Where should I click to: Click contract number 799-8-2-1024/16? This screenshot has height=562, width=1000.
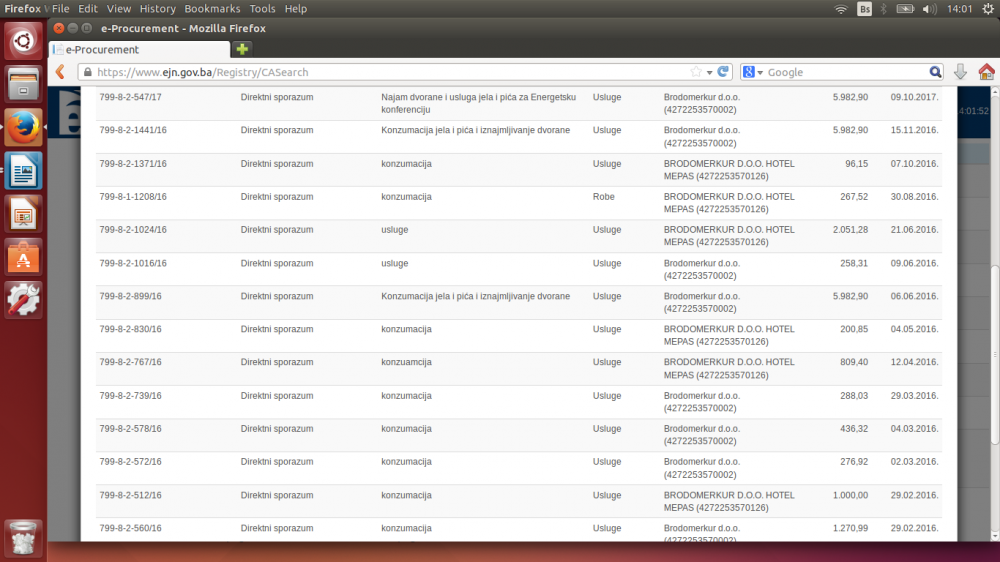pos(133,230)
